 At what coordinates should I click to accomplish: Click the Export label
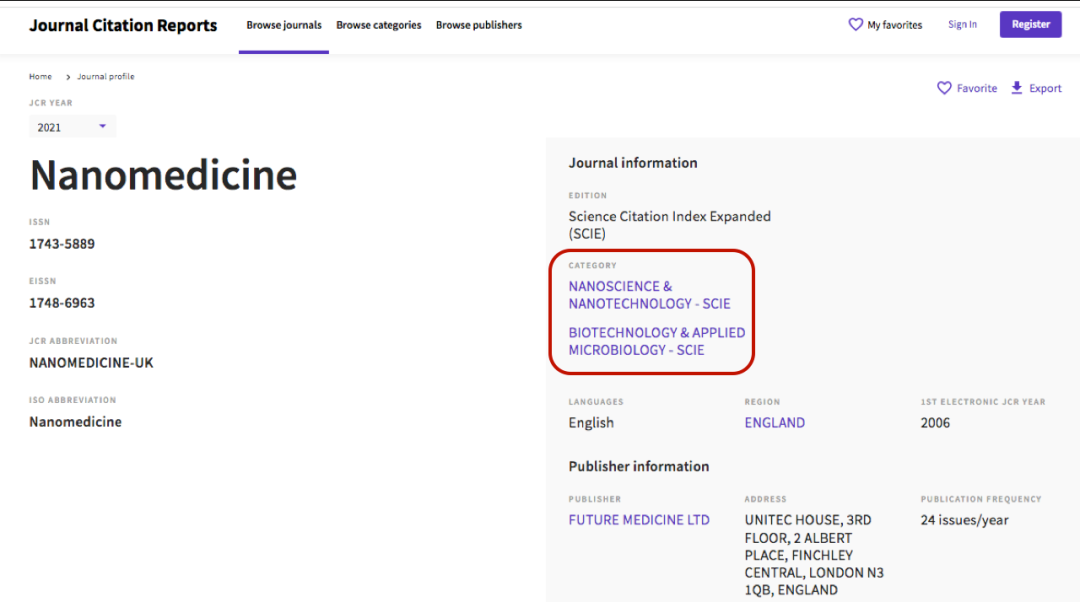(x=1045, y=88)
